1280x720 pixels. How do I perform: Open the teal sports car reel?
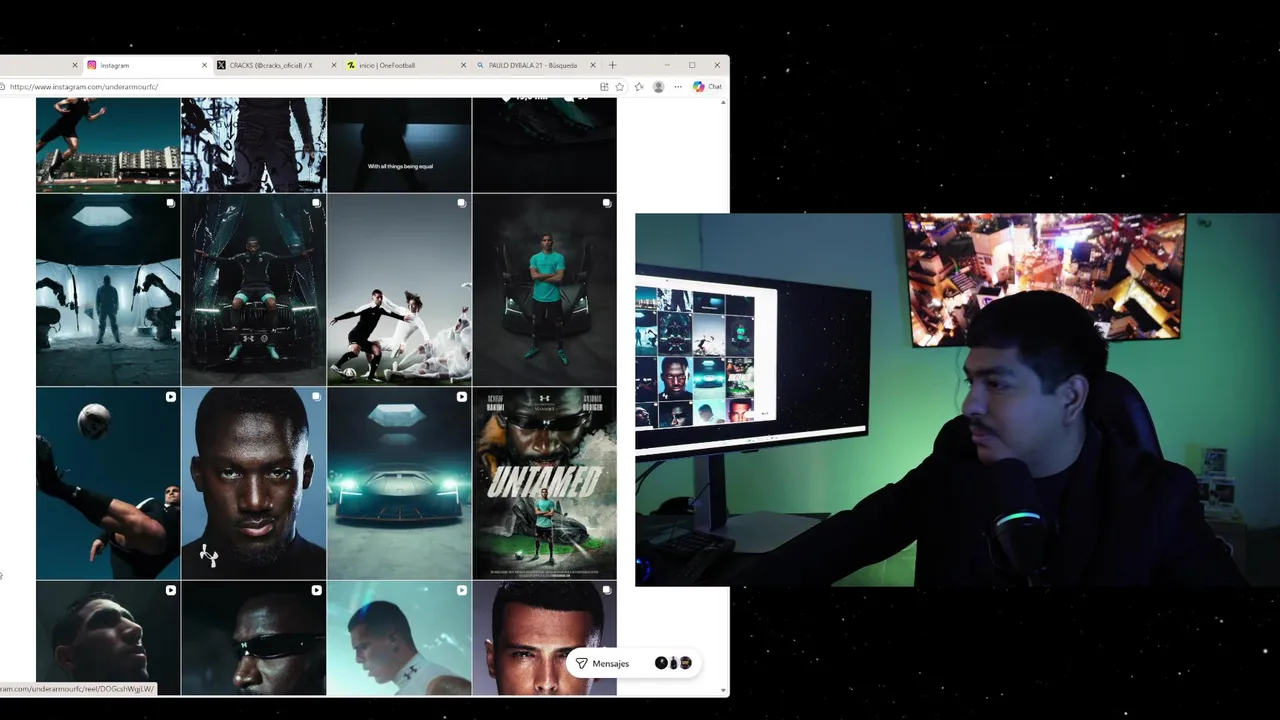(x=399, y=484)
